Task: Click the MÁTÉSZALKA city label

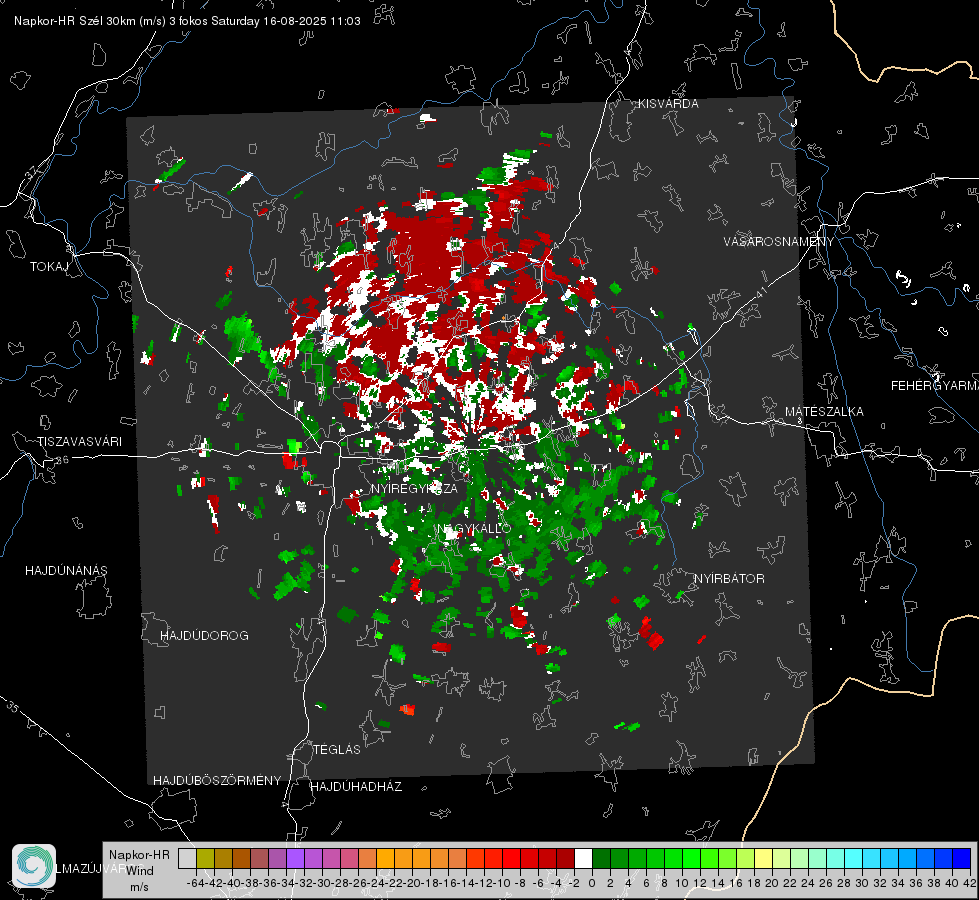Action: (x=824, y=412)
